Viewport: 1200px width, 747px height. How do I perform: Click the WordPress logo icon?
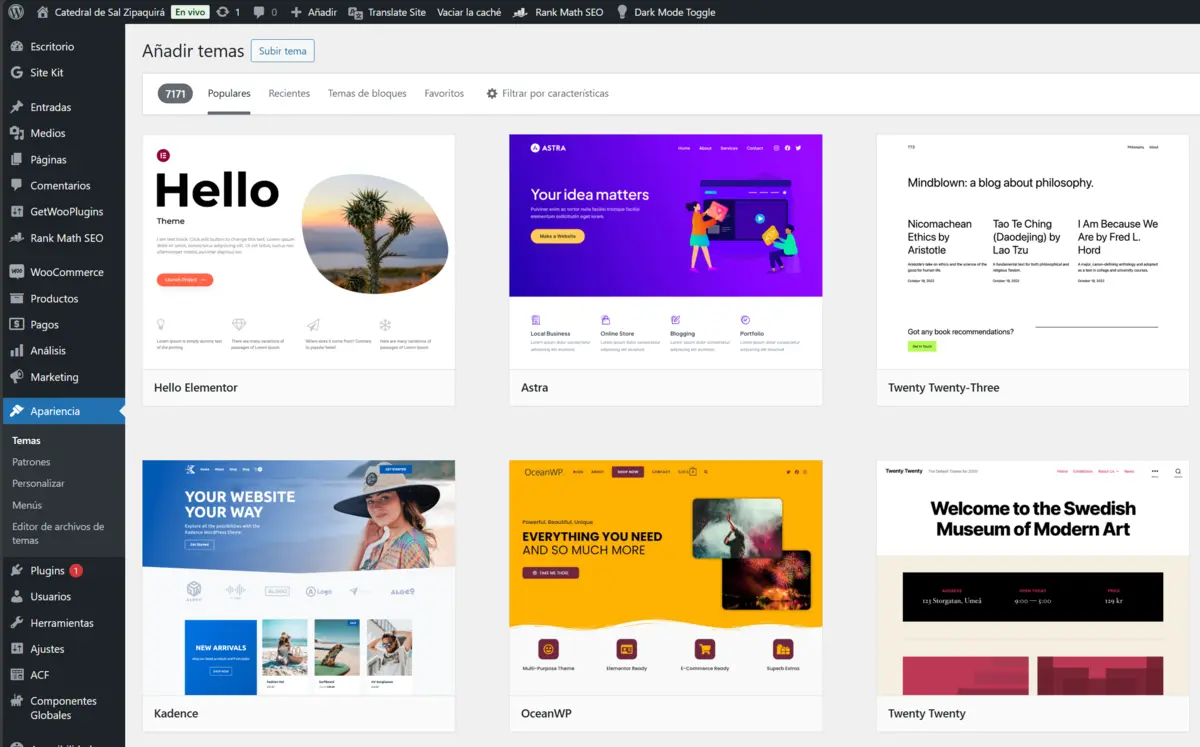pyautogui.click(x=15, y=12)
